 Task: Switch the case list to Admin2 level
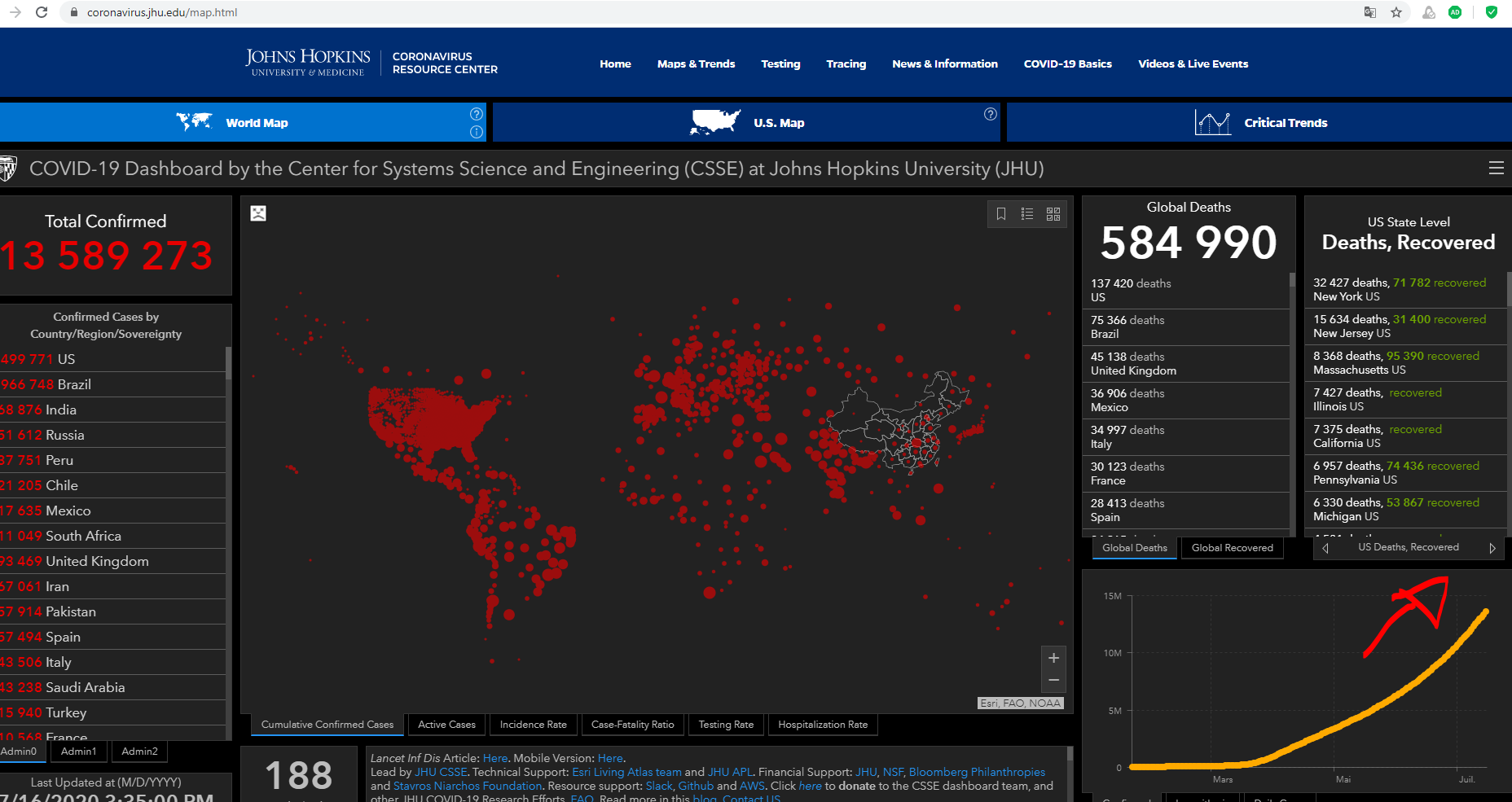139,752
